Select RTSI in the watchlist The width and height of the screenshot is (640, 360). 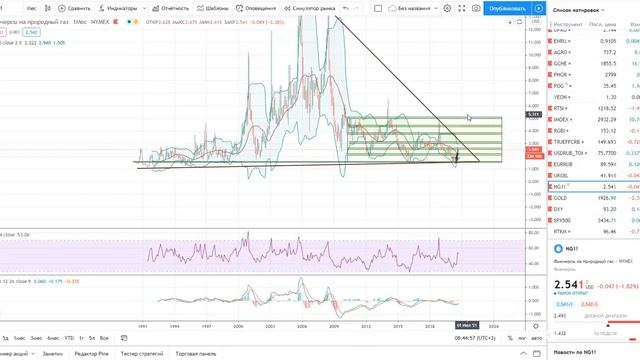tap(594, 109)
